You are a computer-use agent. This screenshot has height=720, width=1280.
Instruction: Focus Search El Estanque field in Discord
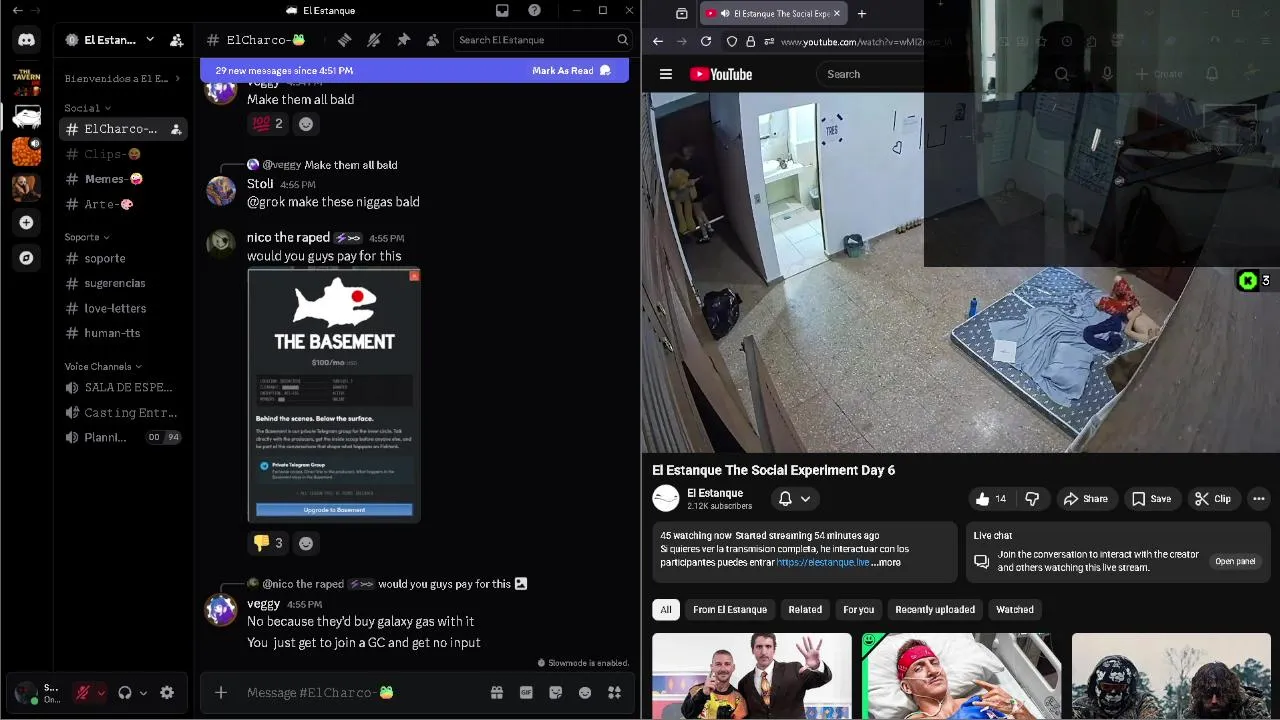tap(543, 40)
